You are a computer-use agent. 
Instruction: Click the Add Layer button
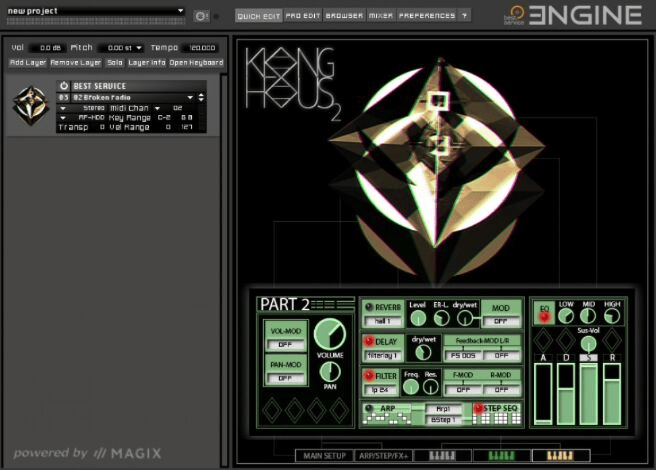coord(28,62)
